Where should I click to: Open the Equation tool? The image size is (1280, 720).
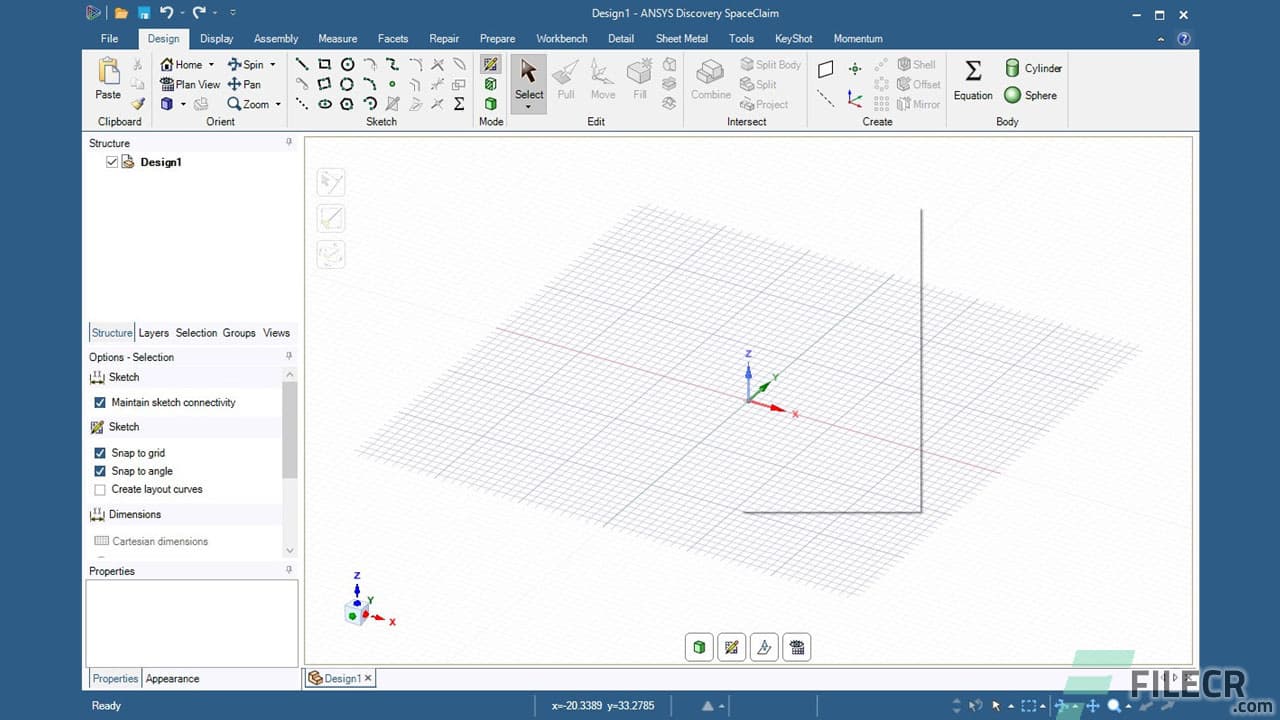(x=972, y=80)
